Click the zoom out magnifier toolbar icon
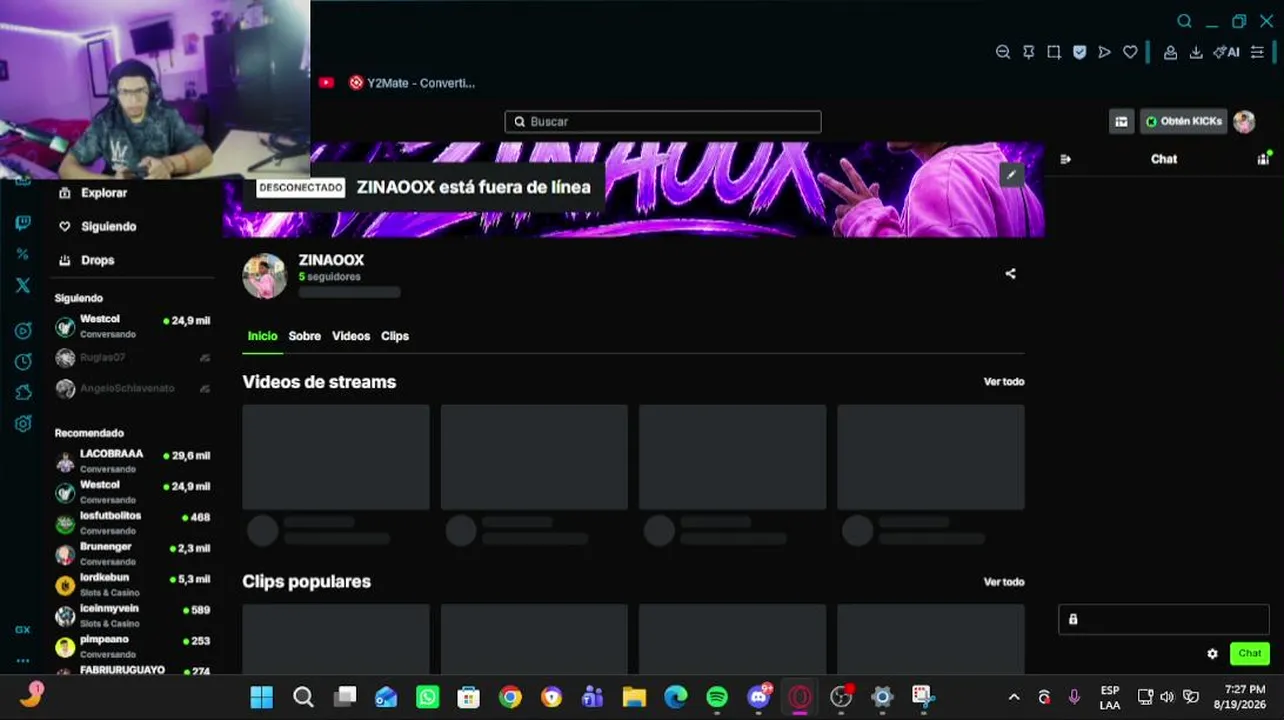 point(1003,52)
